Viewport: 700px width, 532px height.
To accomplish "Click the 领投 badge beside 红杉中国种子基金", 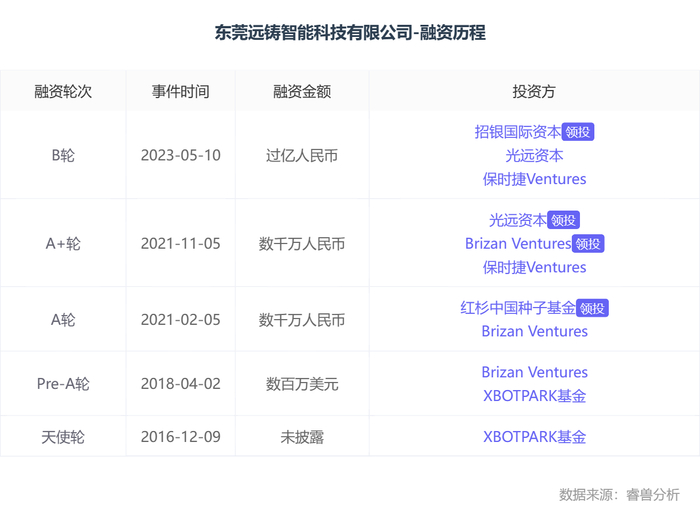I will [592, 309].
